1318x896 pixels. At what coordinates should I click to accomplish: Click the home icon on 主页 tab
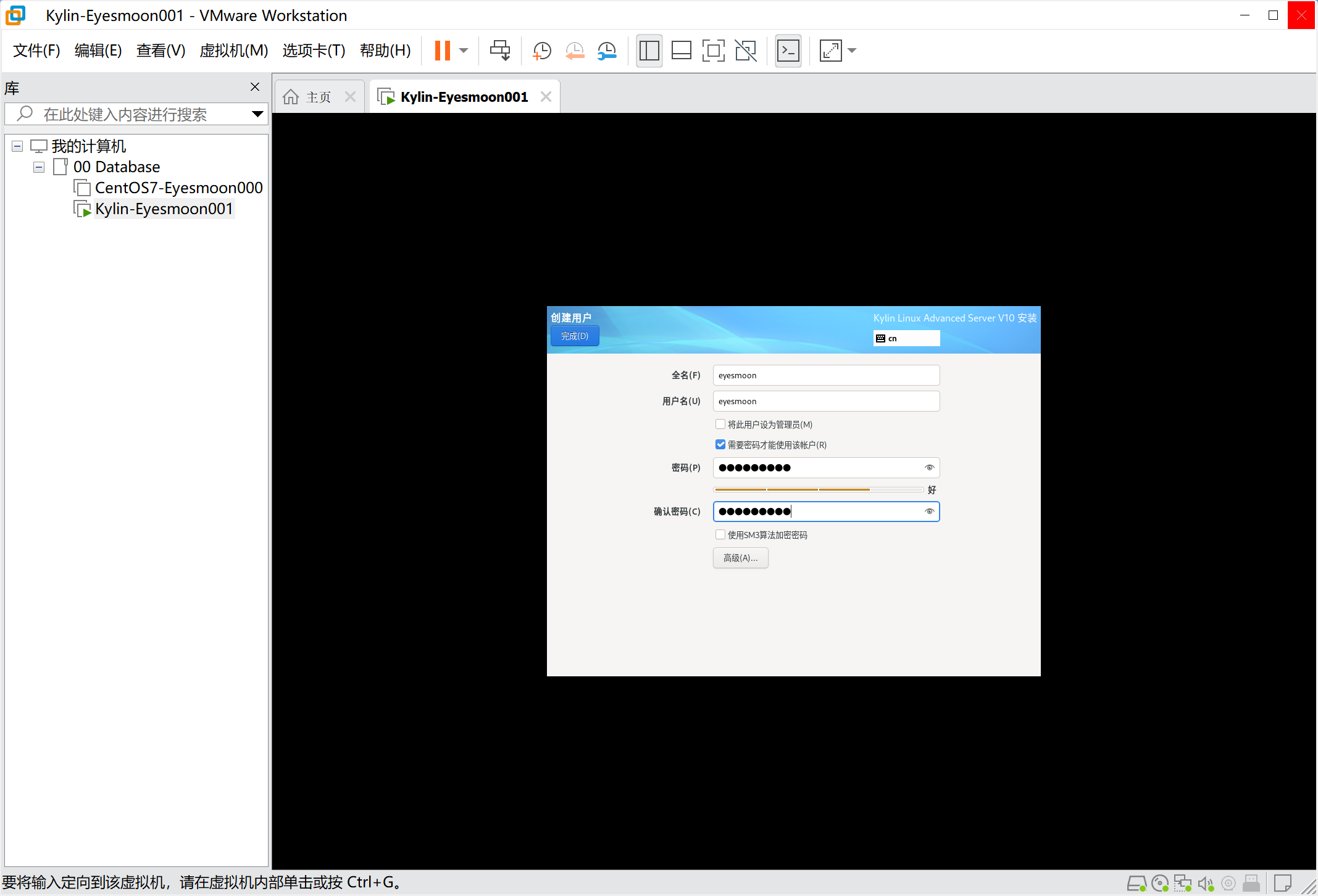pyautogui.click(x=291, y=97)
